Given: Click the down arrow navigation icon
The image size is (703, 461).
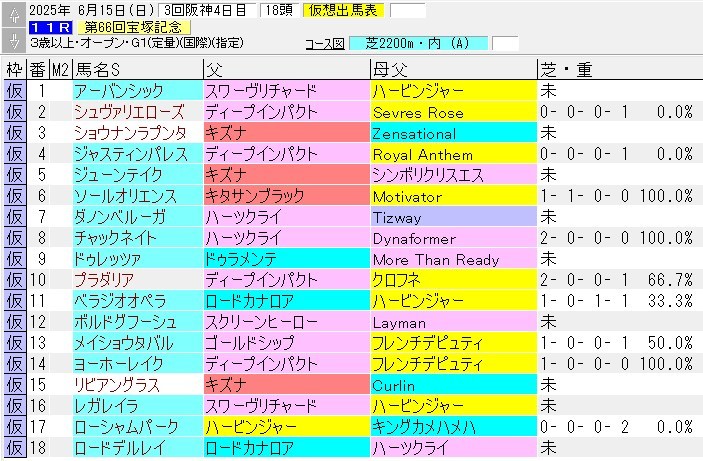Looking at the screenshot, I should tap(14, 40).
